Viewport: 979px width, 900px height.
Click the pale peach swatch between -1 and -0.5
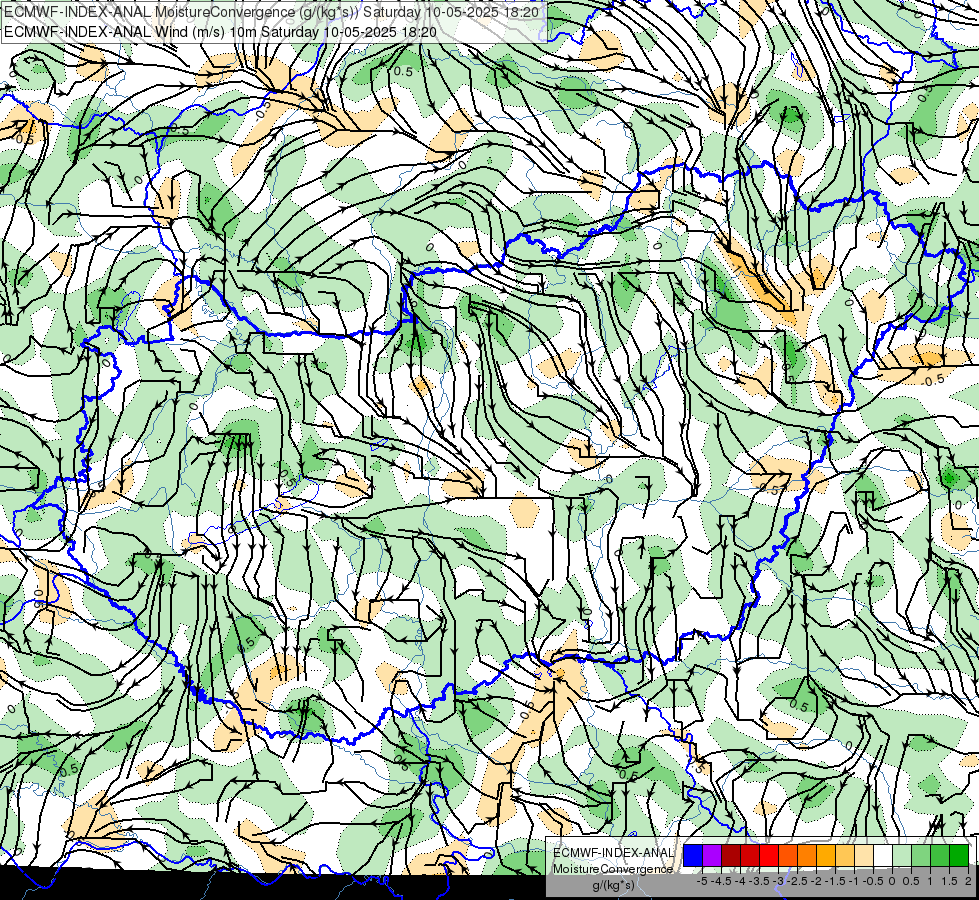864,855
